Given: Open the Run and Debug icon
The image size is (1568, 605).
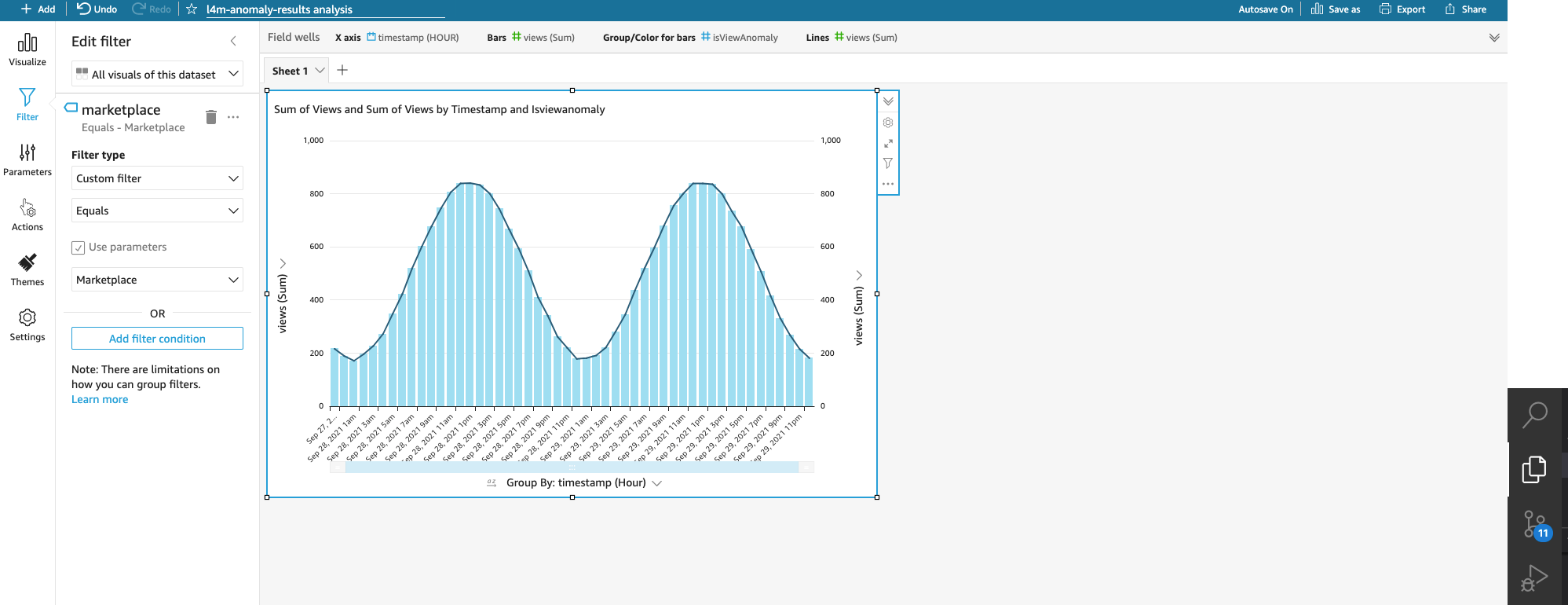Looking at the screenshot, I should [x=1534, y=578].
